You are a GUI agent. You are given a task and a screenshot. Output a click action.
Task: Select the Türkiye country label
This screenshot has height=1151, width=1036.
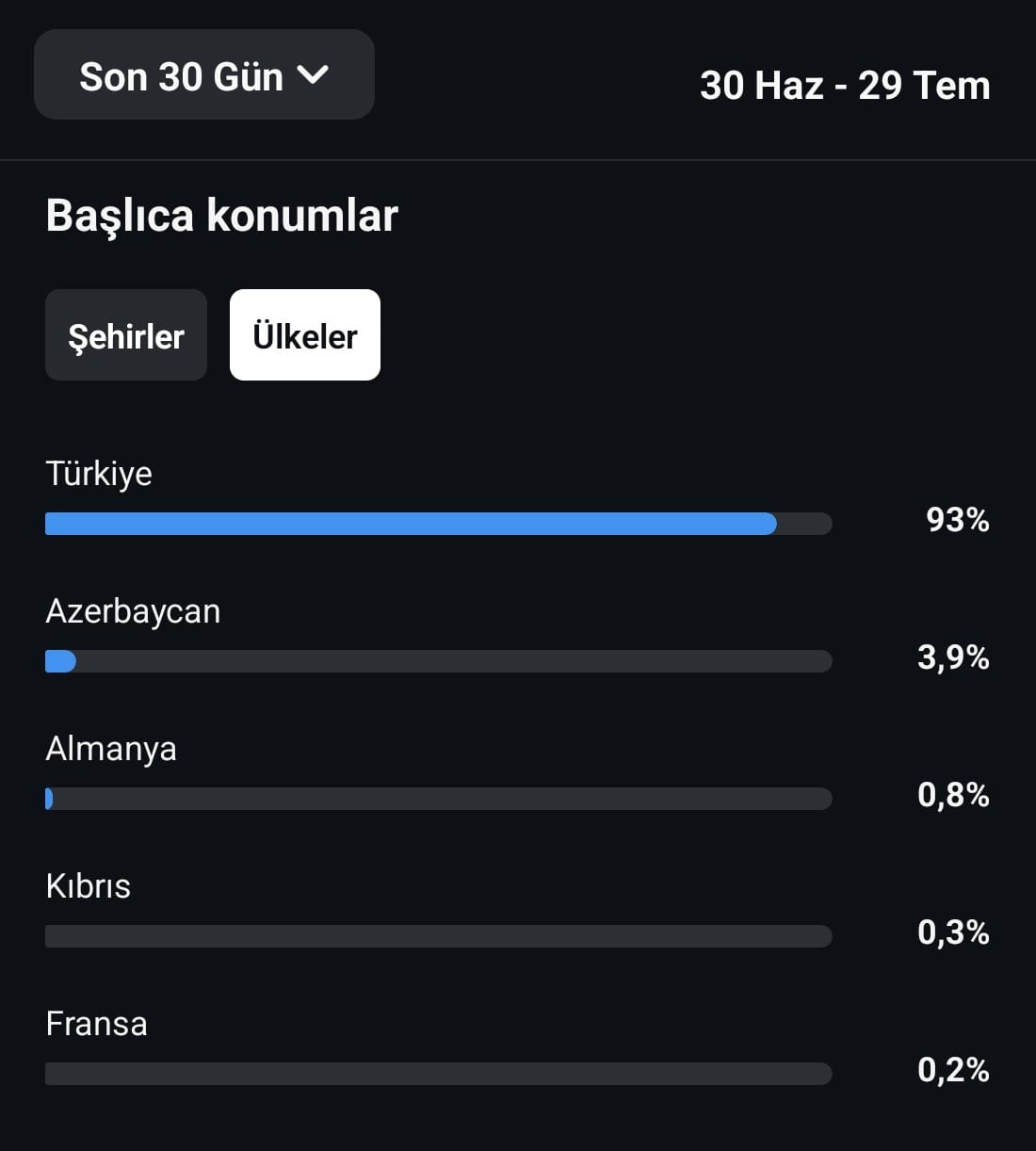click(99, 474)
